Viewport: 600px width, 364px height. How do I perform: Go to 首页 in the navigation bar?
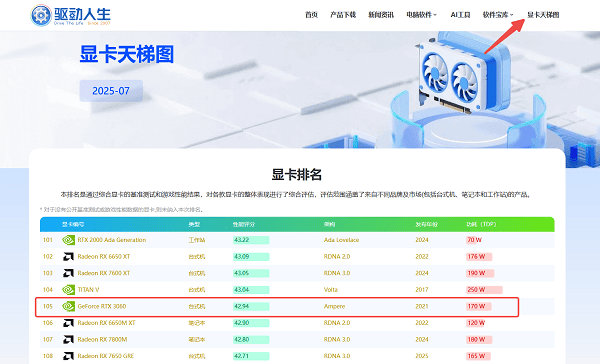[x=311, y=15]
